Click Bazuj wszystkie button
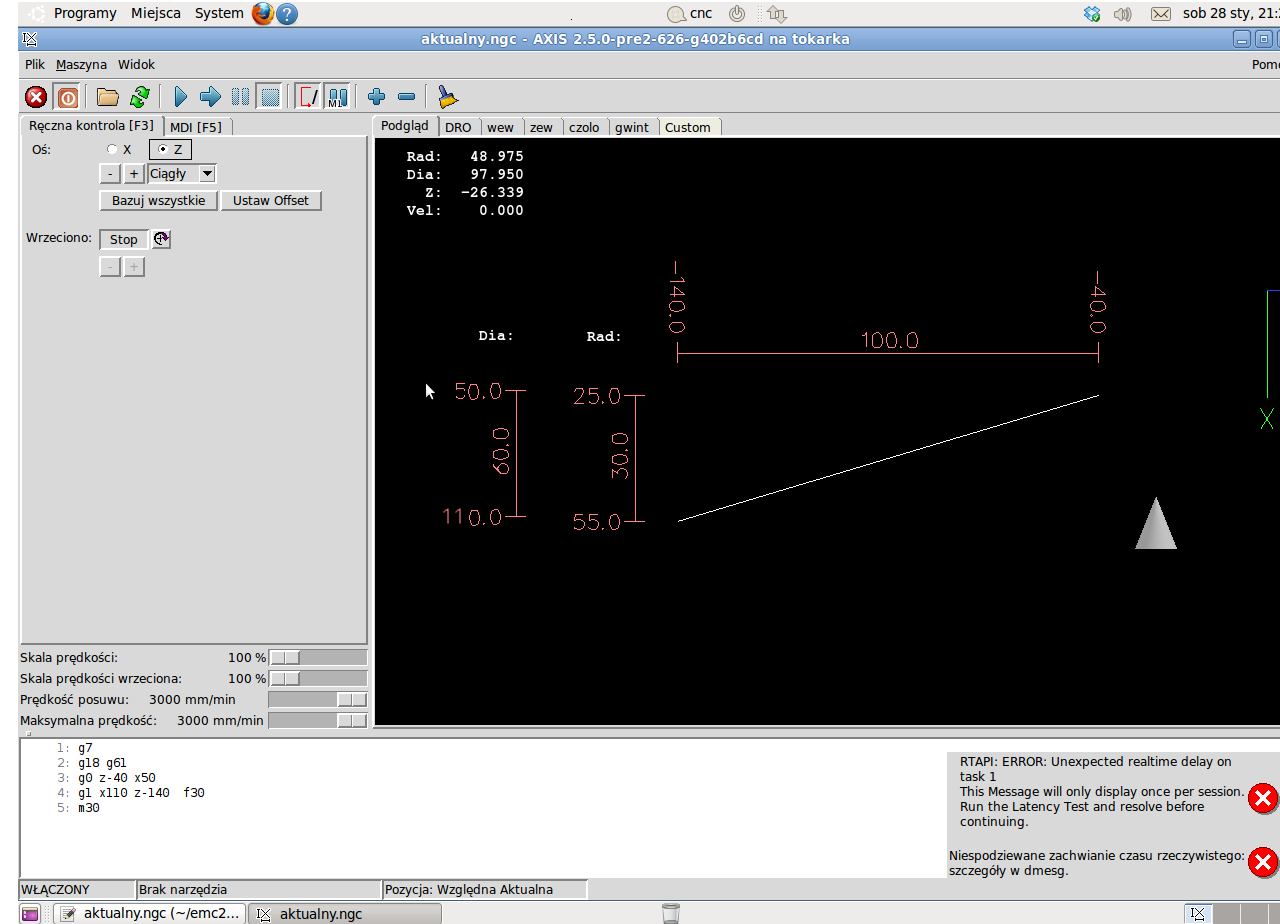This screenshot has height=924, width=1280. (158, 201)
